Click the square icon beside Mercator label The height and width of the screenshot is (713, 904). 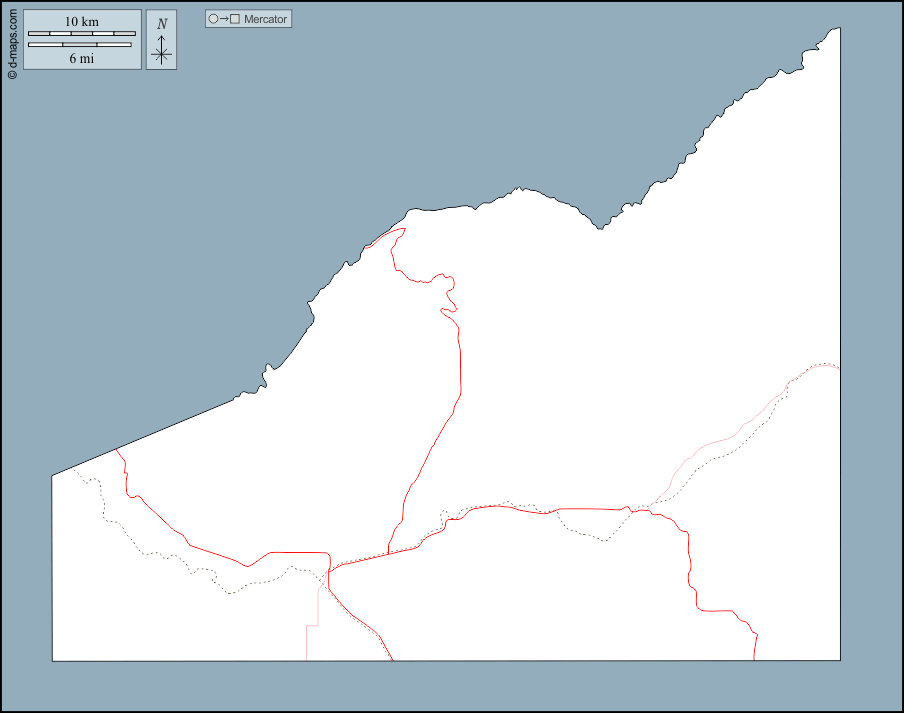(235, 19)
